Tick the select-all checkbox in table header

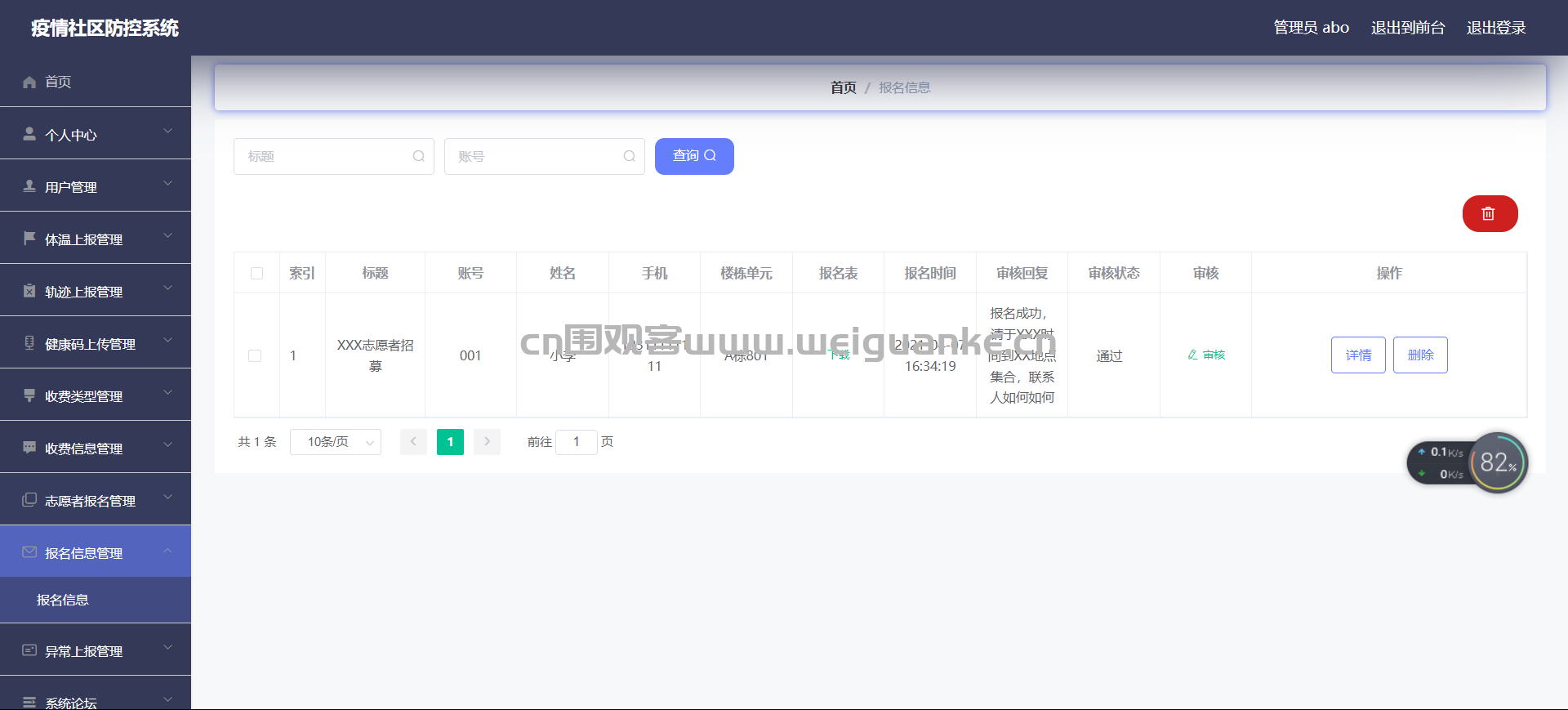pyautogui.click(x=256, y=273)
